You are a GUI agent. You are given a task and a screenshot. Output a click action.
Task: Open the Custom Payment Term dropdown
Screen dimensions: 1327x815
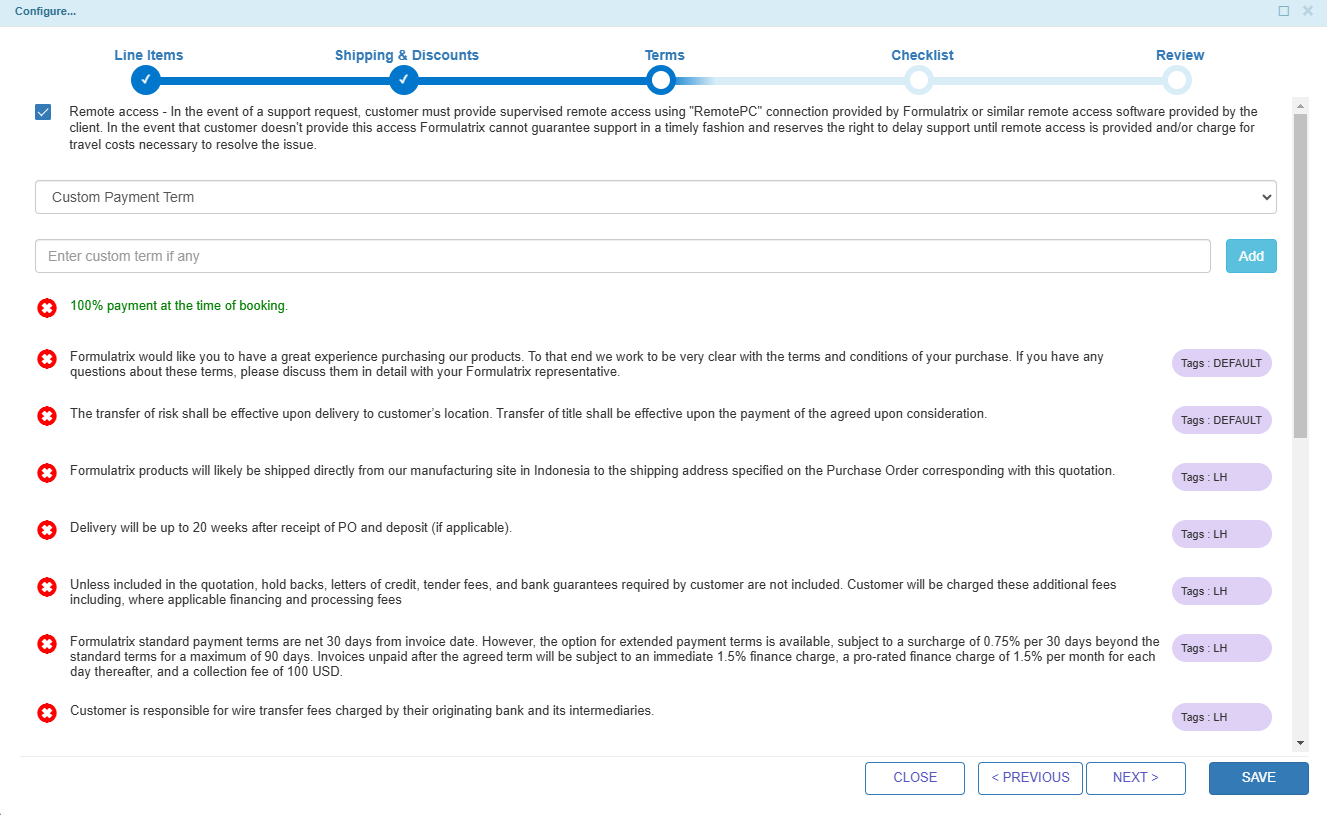pos(656,197)
